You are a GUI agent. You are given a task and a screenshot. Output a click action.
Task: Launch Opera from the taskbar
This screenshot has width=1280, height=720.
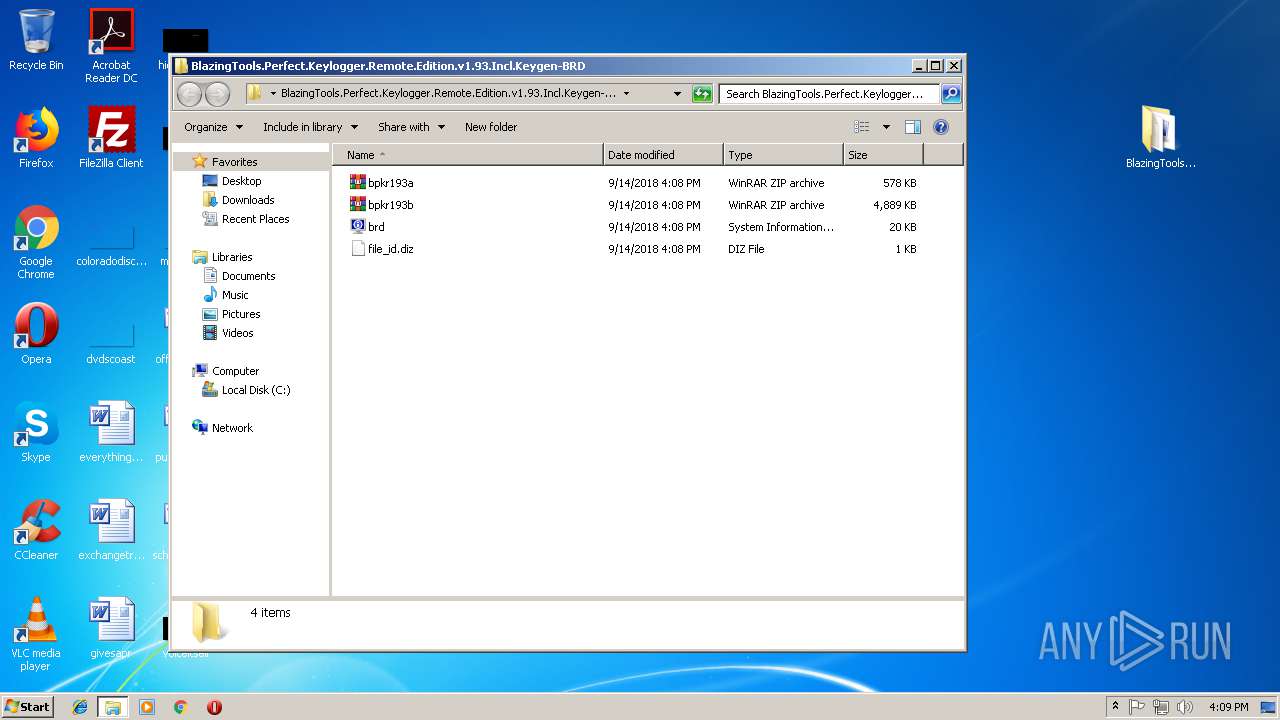pyautogui.click(x=214, y=707)
